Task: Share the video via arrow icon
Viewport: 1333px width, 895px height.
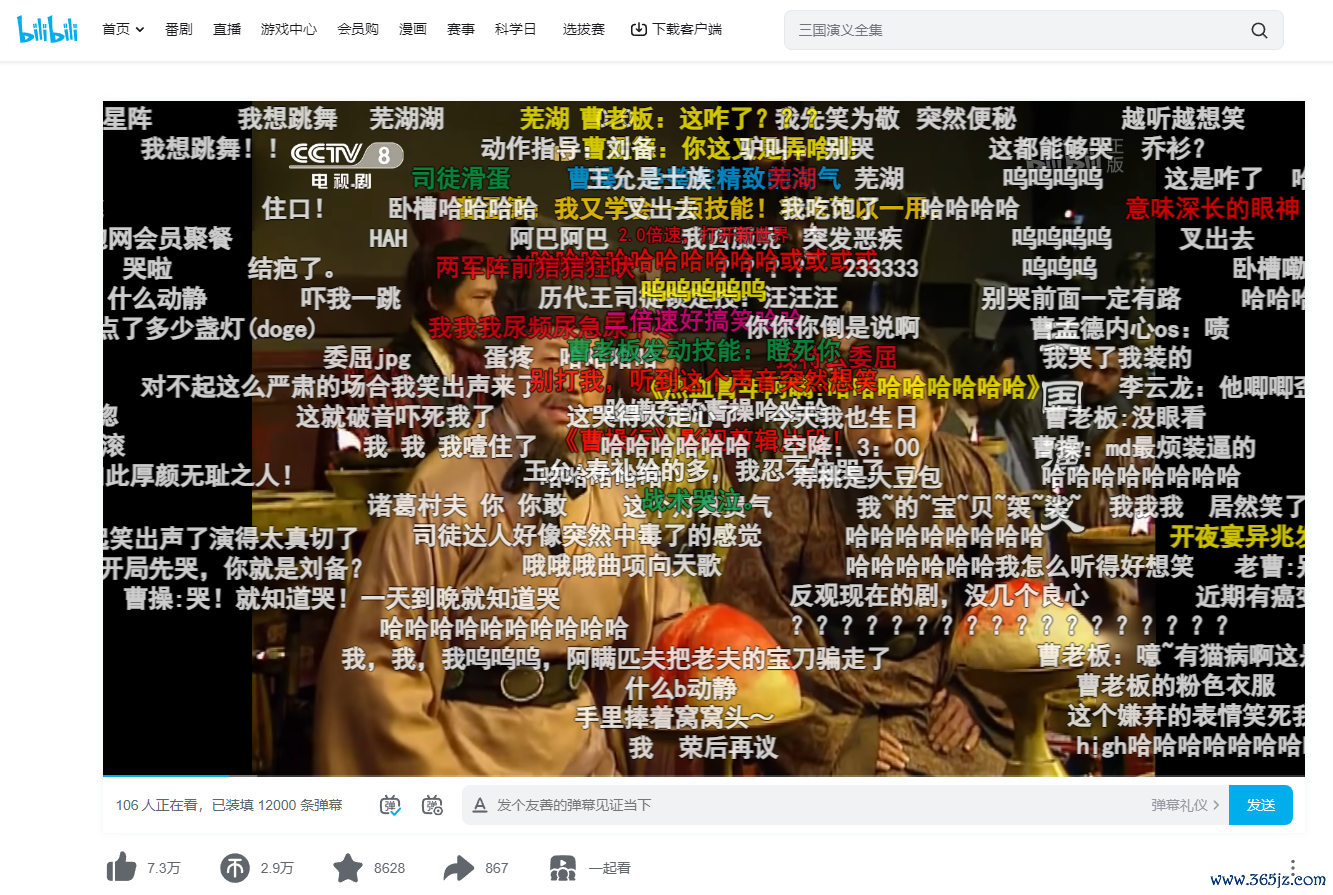Action: (x=458, y=868)
